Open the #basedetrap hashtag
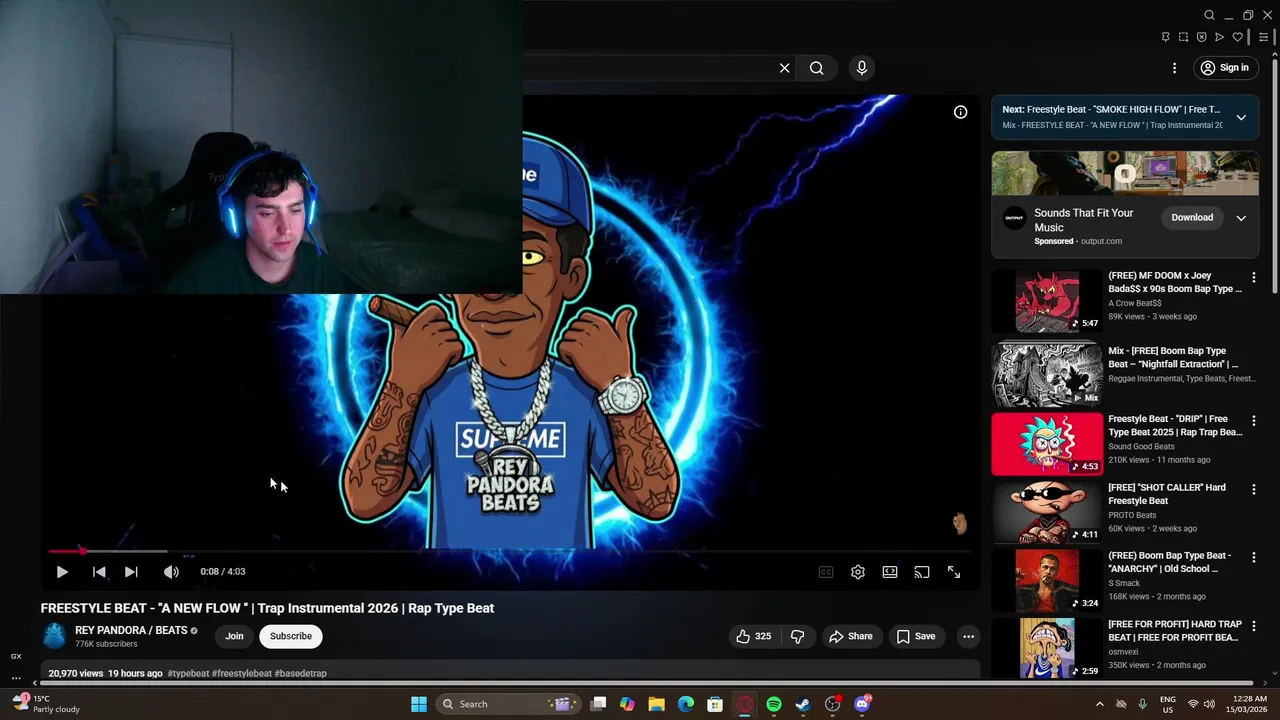The height and width of the screenshot is (720, 1280). (x=300, y=674)
